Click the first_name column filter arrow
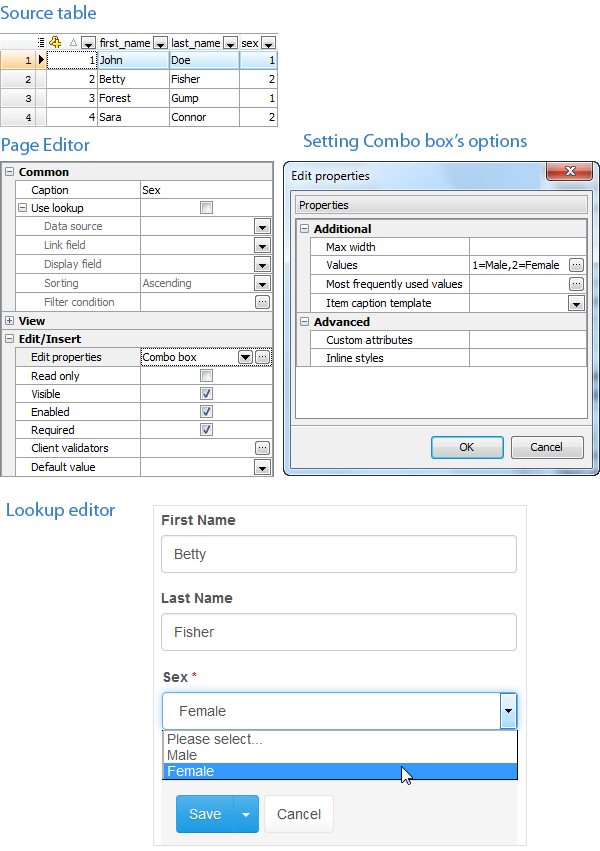This screenshot has width=600, height=851. click(x=160, y=43)
